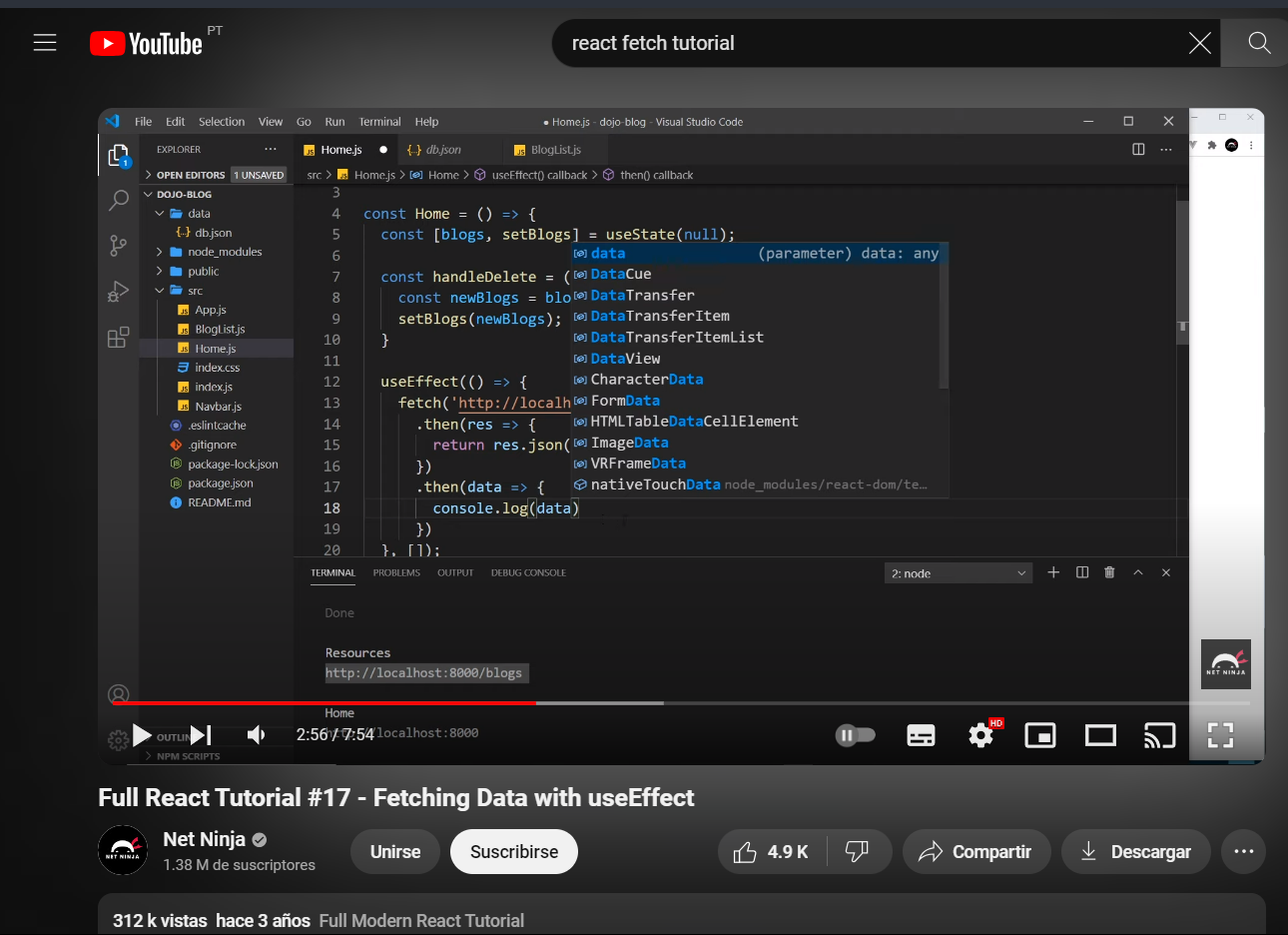Open the Accounts icon in the activity bar
The width and height of the screenshot is (1288, 935).
(119, 694)
